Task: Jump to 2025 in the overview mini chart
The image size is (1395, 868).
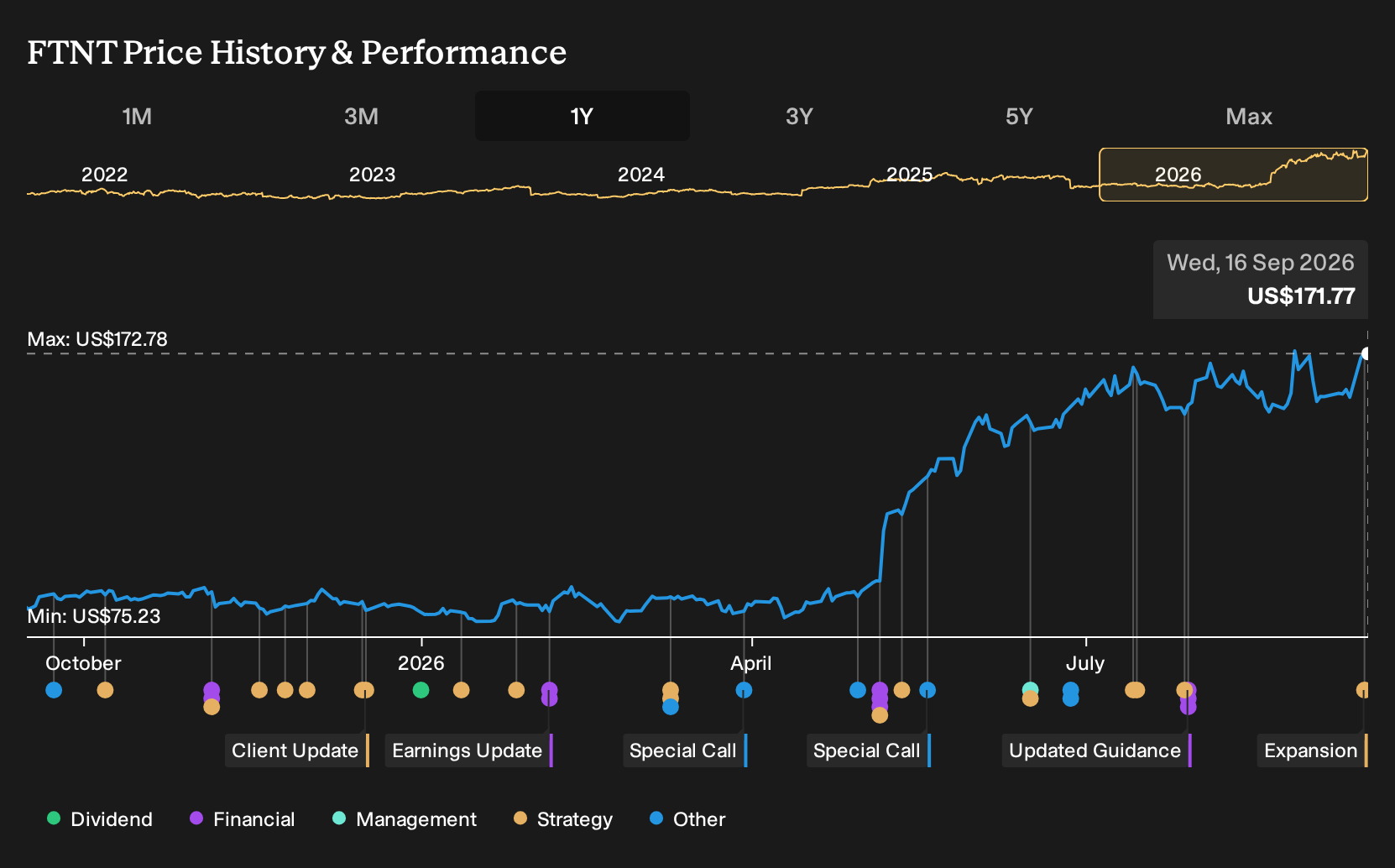Action: (x=909, y=175)
